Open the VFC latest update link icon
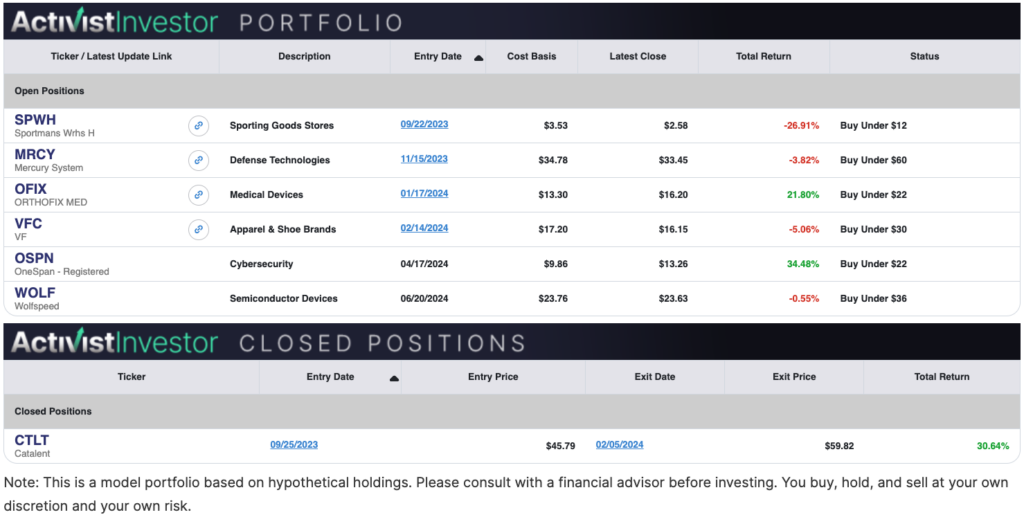This screenshot has height=517, width=1024. pyautogui.click(x=199, y=229)
